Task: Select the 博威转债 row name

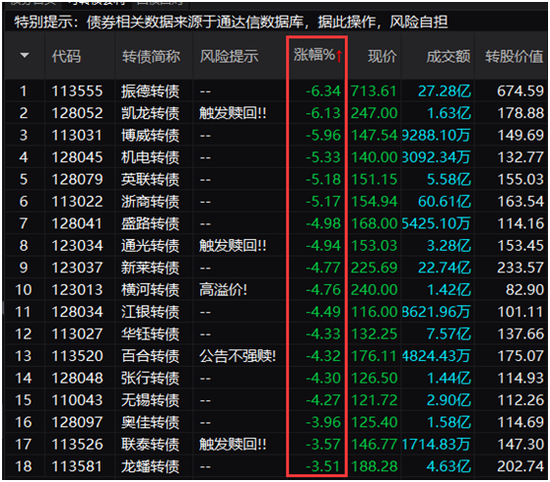Action: (x=150, y=136)
